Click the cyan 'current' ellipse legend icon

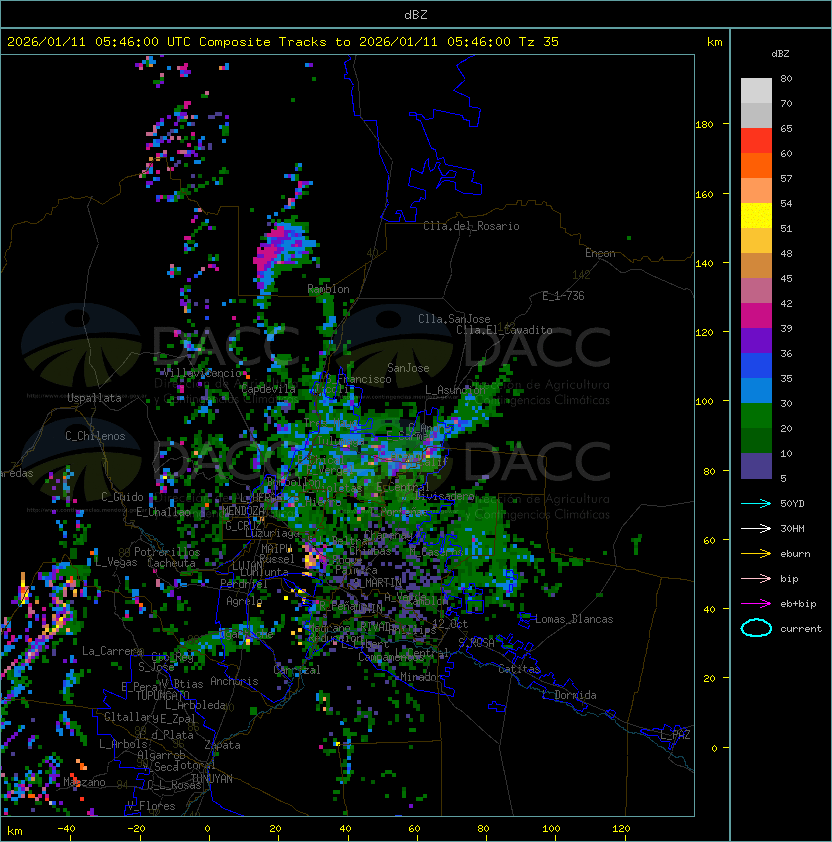point(756,628)
